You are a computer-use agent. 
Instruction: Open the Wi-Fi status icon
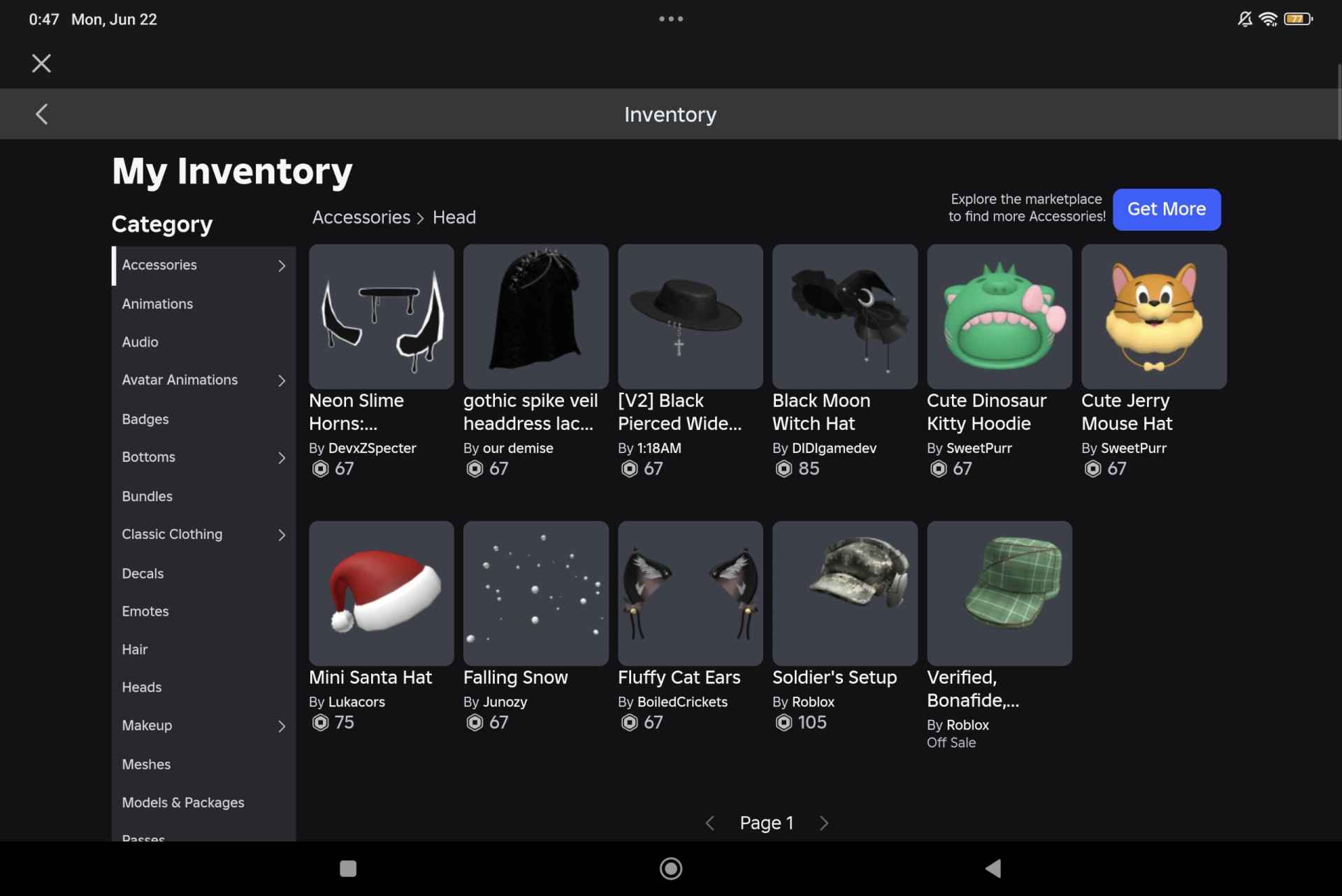pos(1268,19)
